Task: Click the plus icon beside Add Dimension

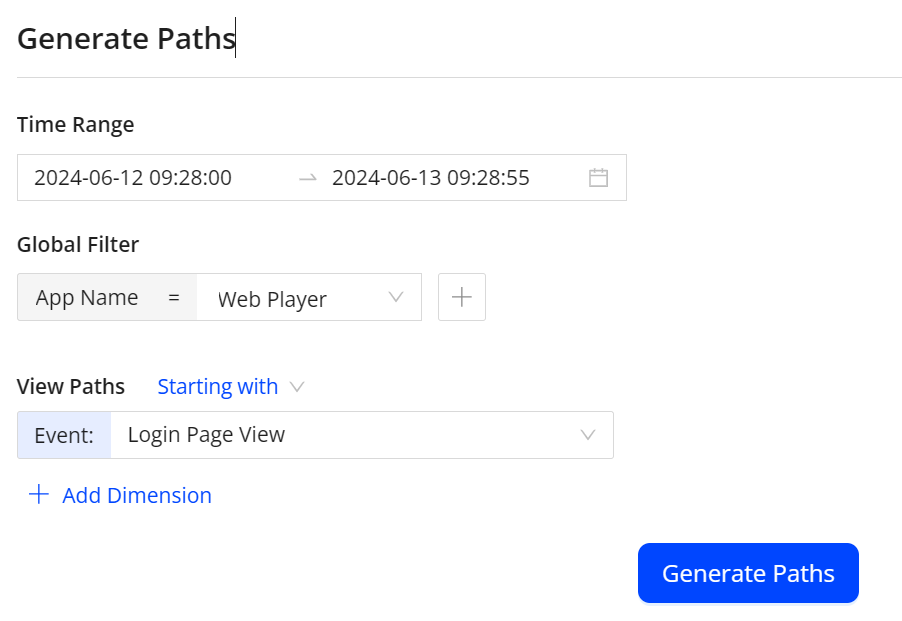Action: [39, 495]
